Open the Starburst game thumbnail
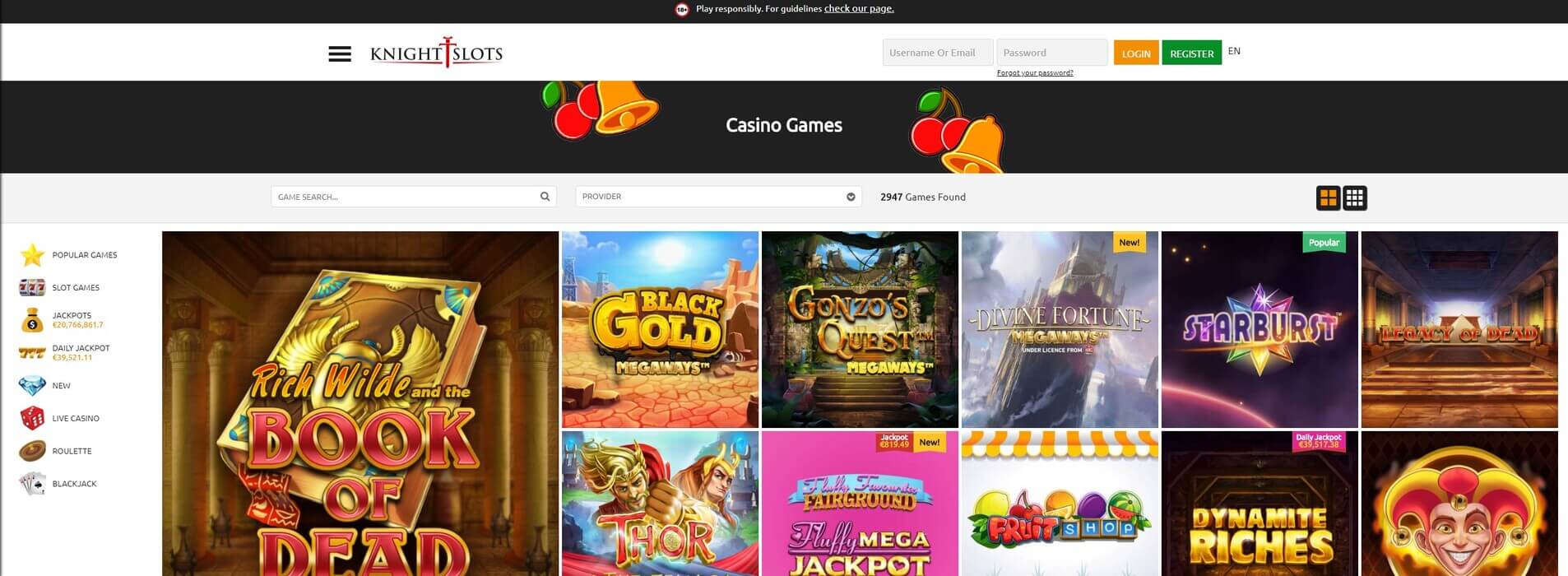This screenshot has height=576, width=1568. coord(1260,329)
